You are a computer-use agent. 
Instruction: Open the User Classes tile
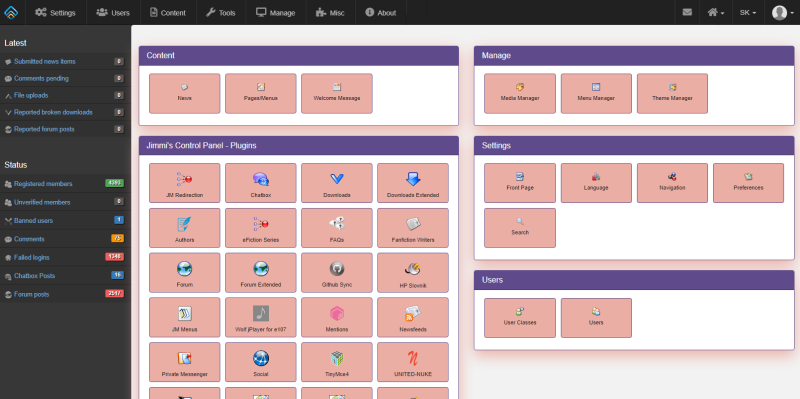coord(520,318)
